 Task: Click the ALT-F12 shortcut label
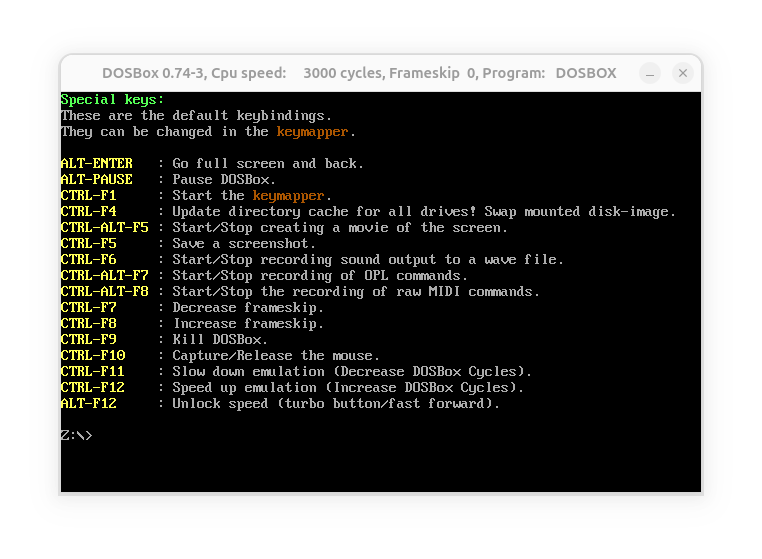pyautogui.click(x=88, y=403)
